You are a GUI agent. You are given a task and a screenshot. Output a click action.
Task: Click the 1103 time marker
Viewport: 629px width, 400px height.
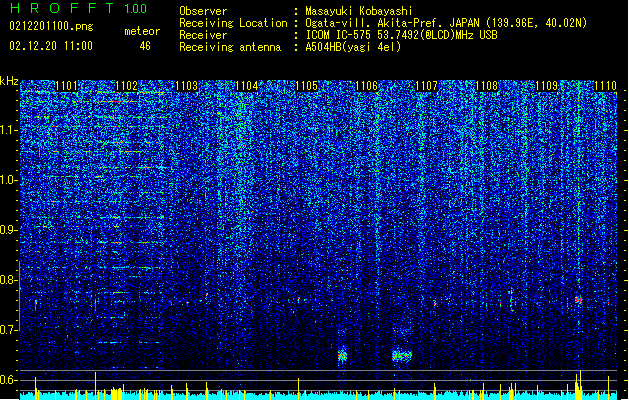[x=187, y=86]
